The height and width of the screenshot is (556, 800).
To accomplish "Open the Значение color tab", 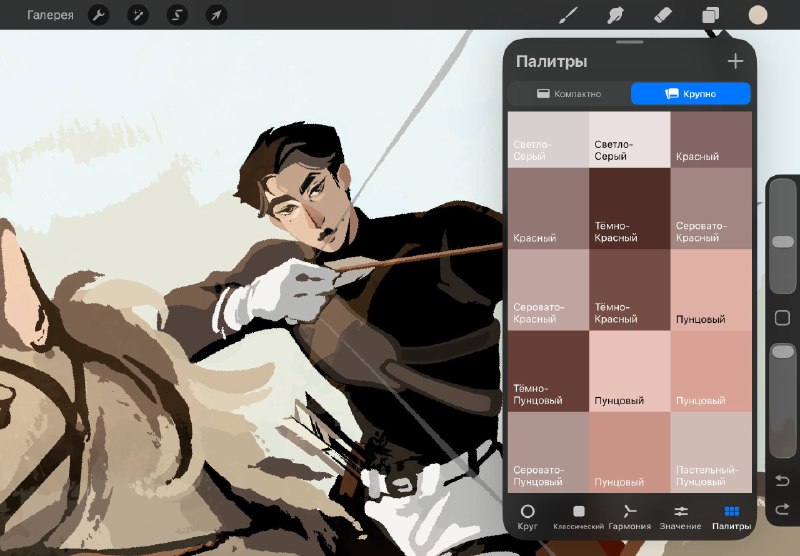I will point(681,517).
